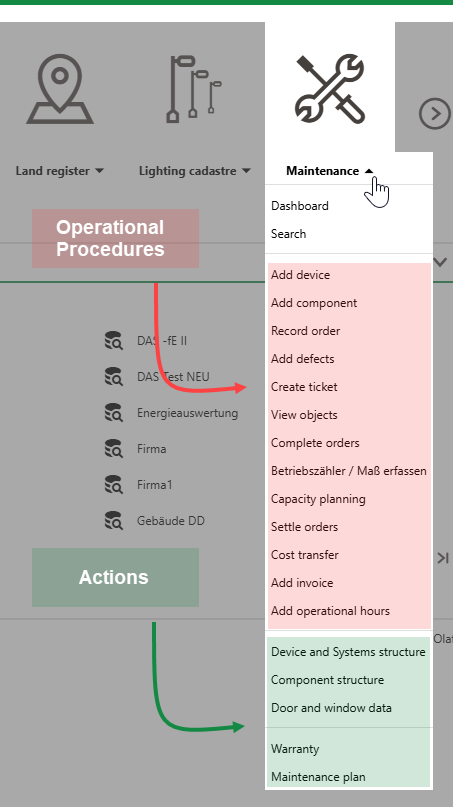Click Add operational hours
This screenshot has height=807, width=453.
pyautogui.click(x=330, y=611)
